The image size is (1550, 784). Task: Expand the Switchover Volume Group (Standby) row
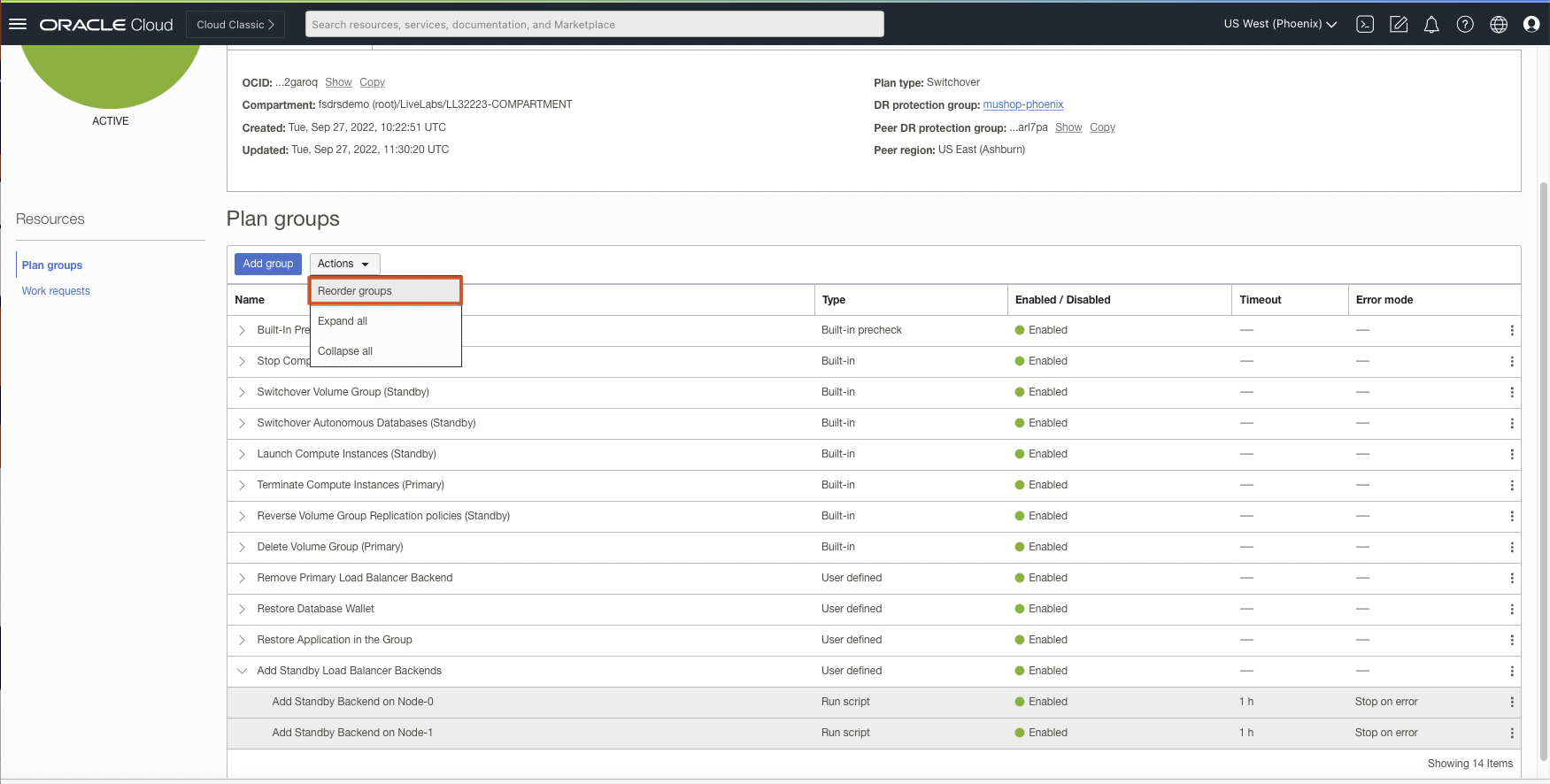coord(242,392)
